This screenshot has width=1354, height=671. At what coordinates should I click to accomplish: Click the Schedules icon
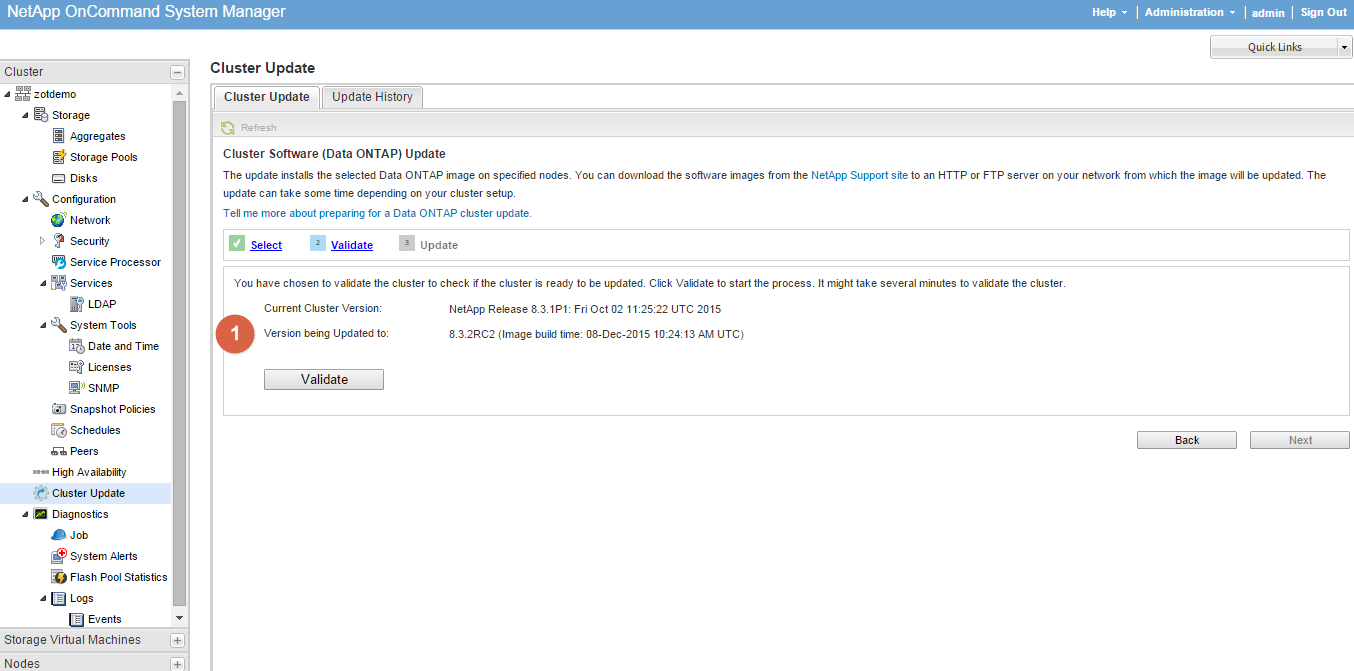tap(59, 430)
